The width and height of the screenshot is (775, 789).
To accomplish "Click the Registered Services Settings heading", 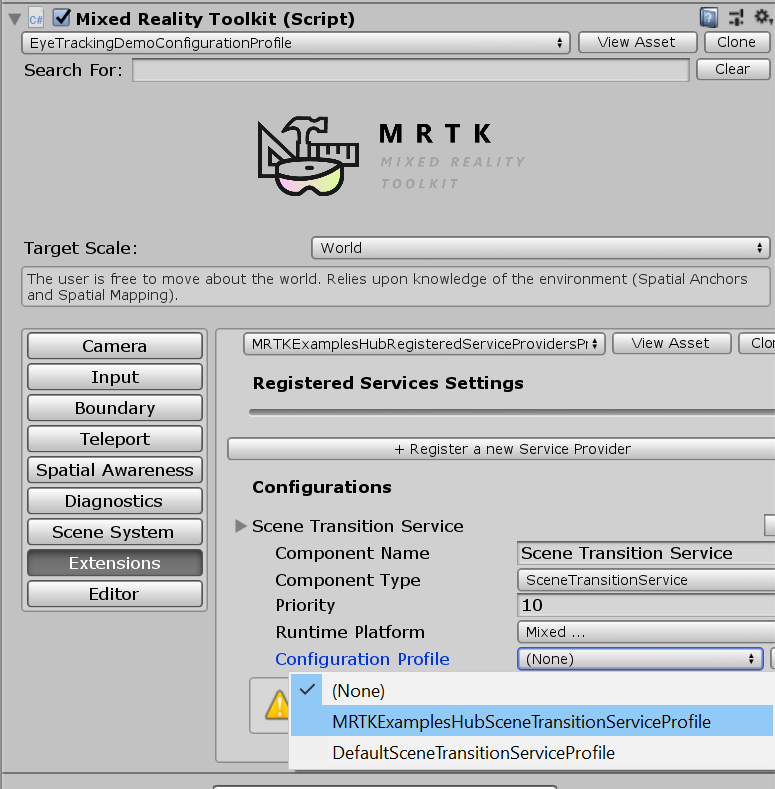I will 388,383.
